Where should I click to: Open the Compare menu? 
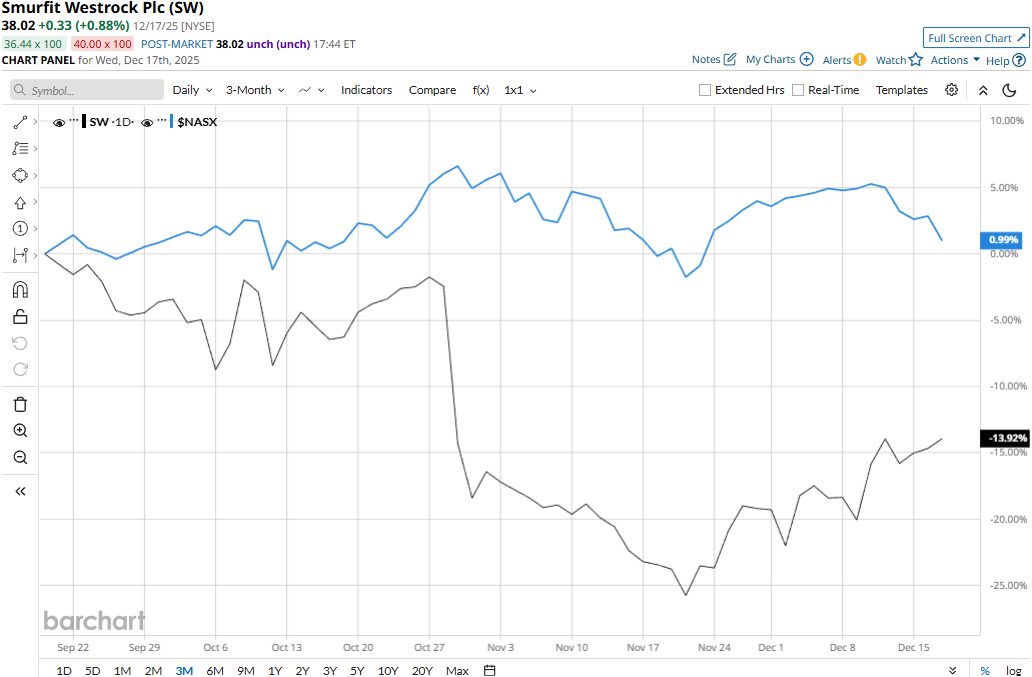[432, 90]
